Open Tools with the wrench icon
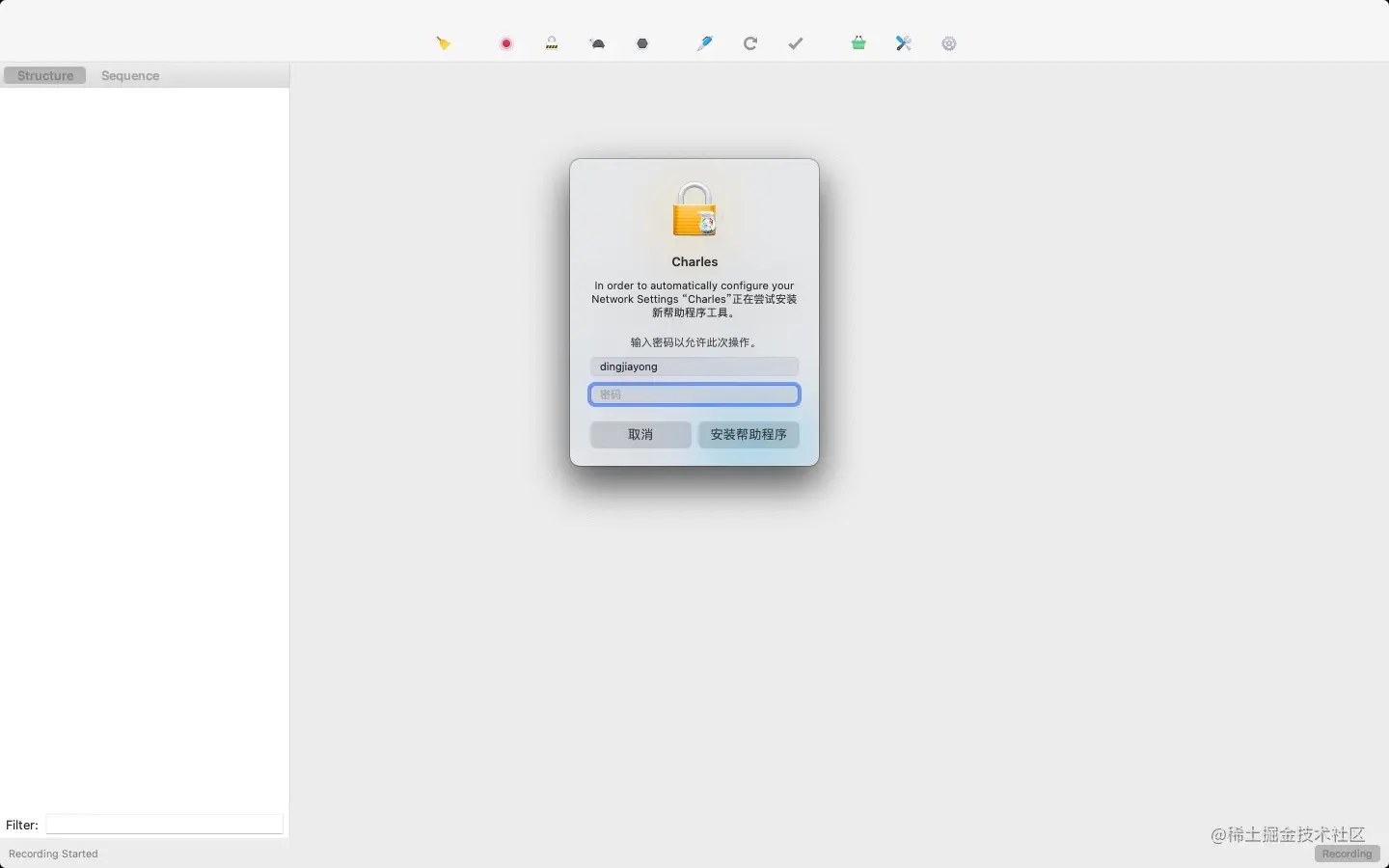The image size is (1389, 868). (904, 43)
